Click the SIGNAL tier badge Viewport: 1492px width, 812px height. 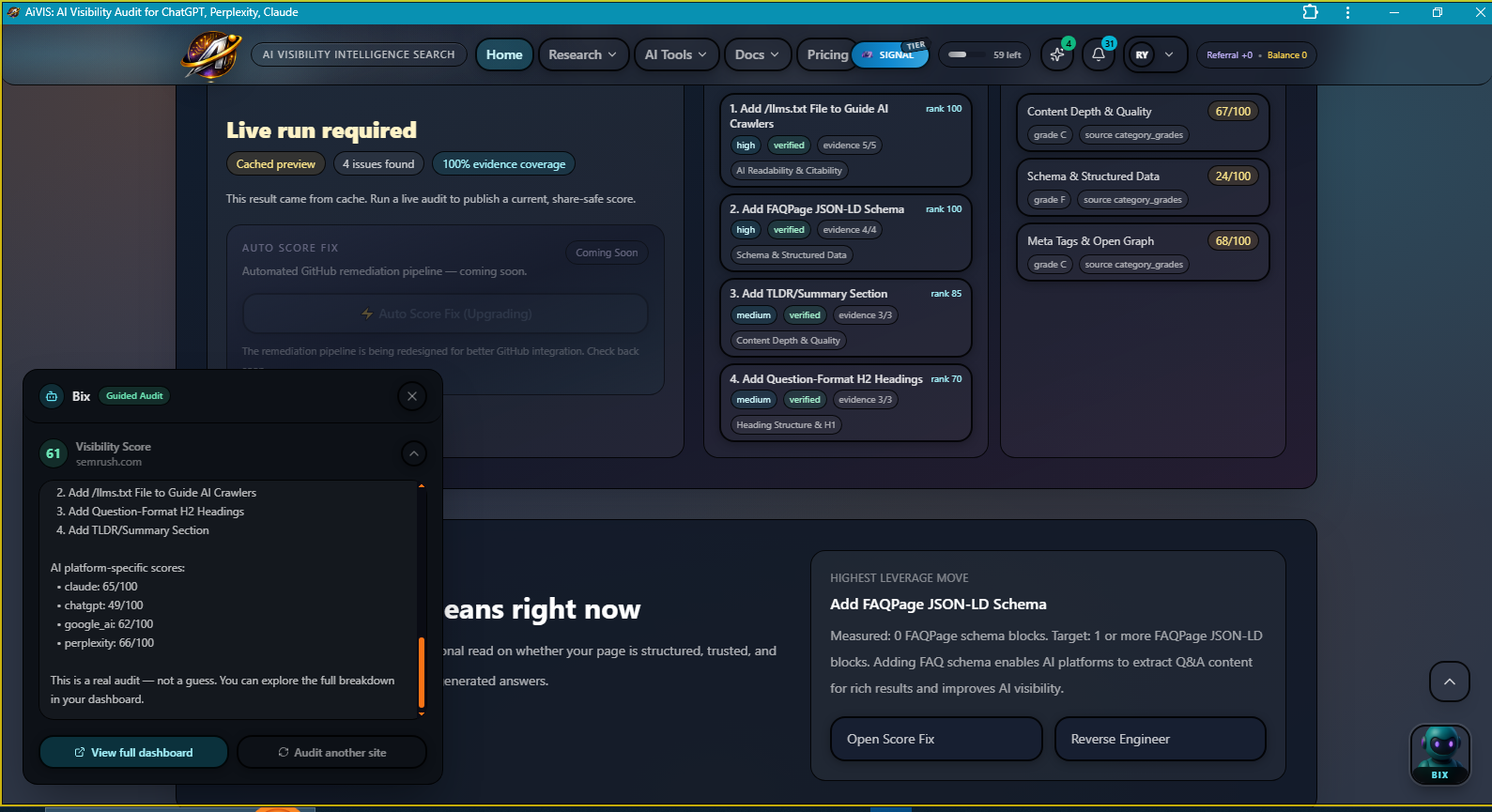tap(890, 54)
